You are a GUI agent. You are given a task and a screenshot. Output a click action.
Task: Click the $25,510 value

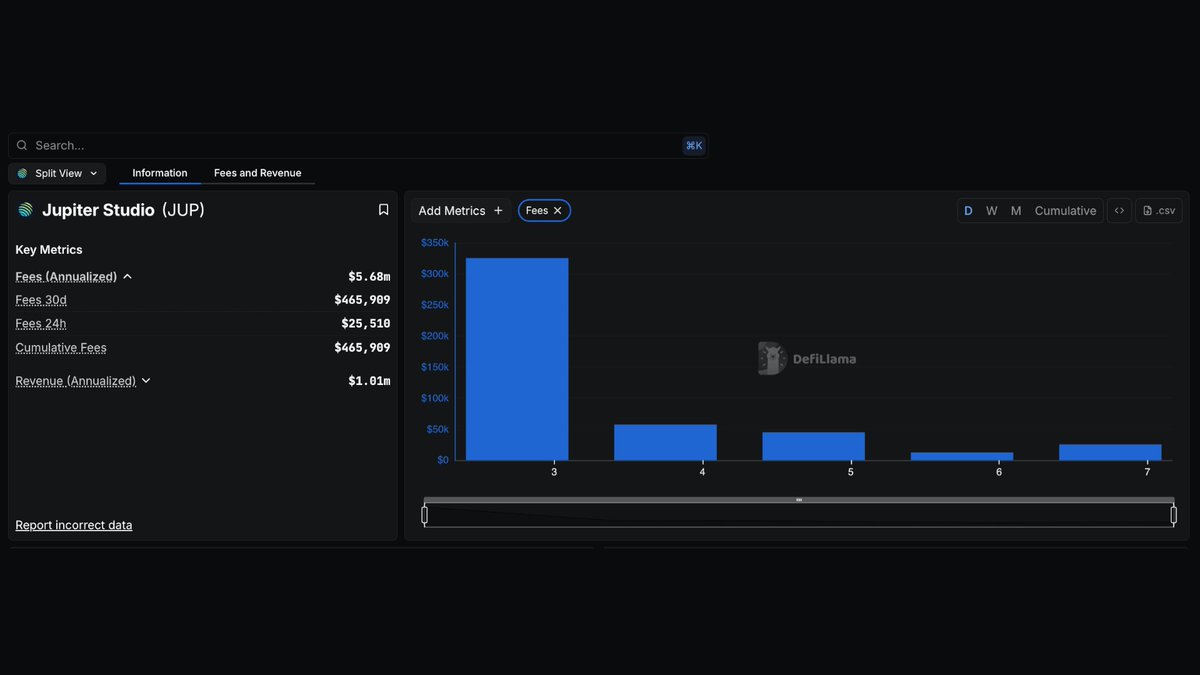pyautogui.click(x=366, y=324)
